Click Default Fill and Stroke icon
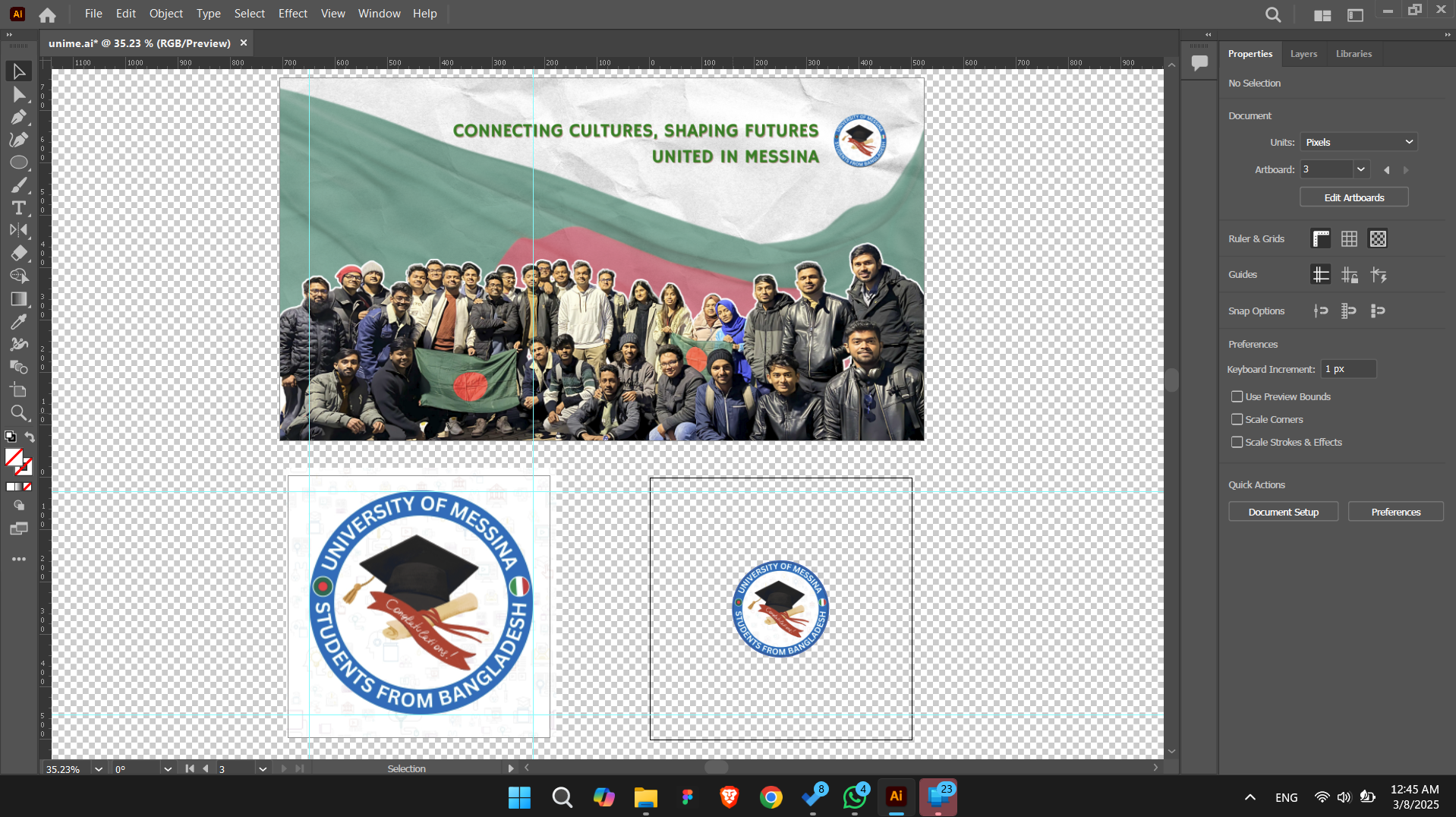 point(11,437)
